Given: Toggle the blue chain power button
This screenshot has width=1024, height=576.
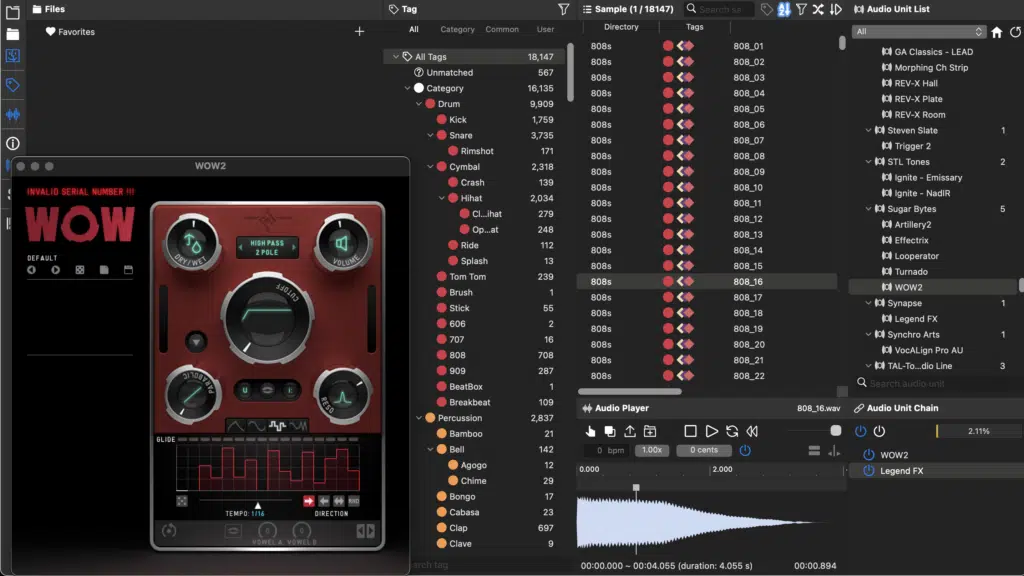Looking at the screenshot, I should pos(861,431).
